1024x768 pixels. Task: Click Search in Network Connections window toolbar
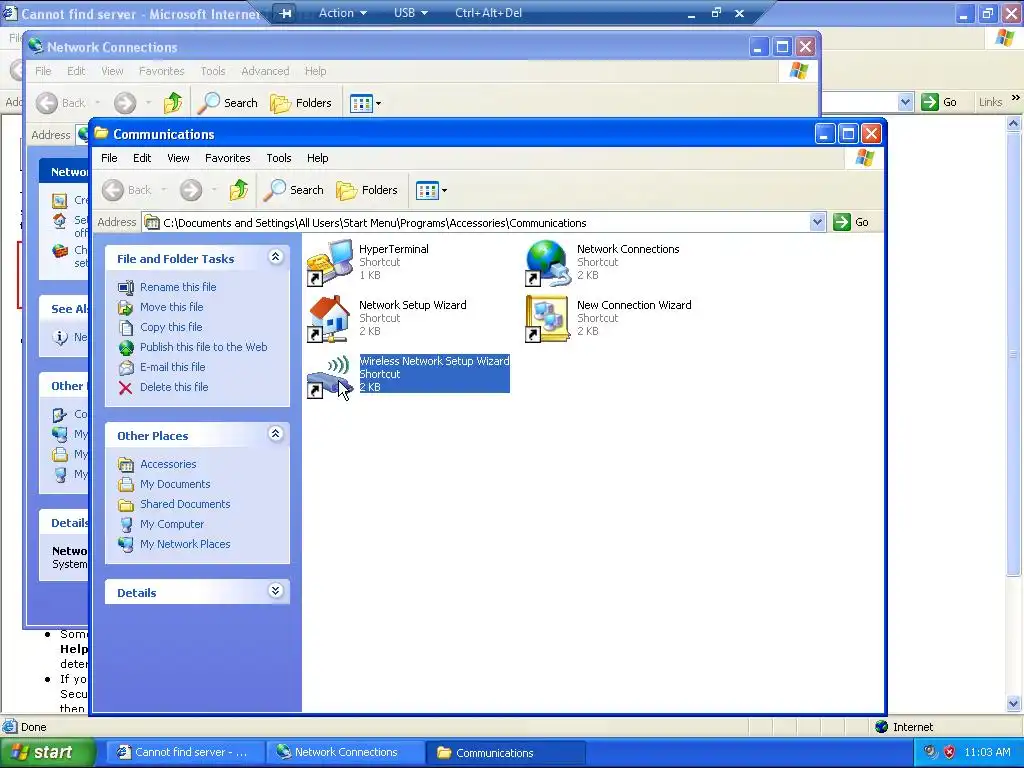click(228, 103)
